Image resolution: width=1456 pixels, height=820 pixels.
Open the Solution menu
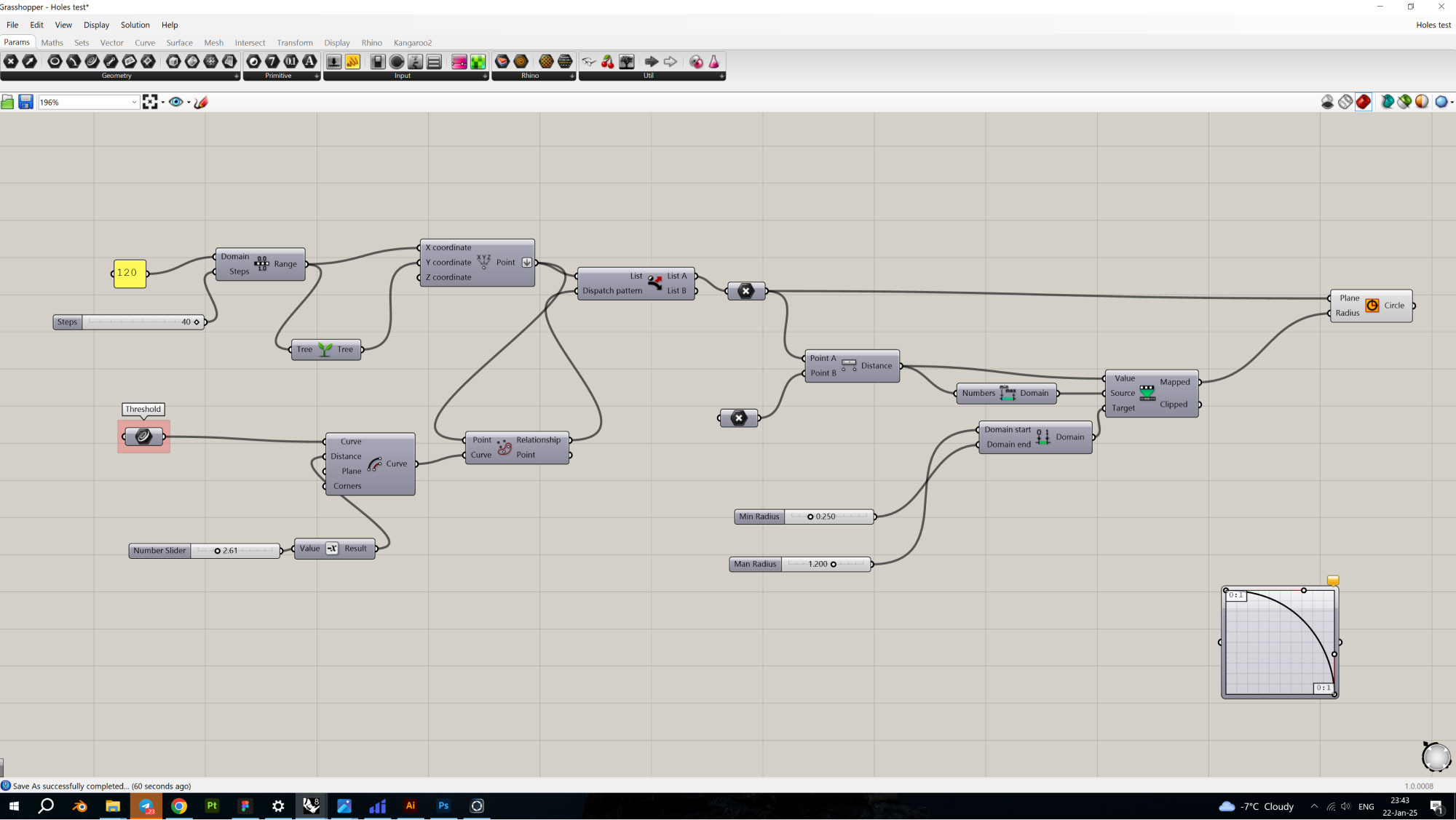tap(135, 25)
